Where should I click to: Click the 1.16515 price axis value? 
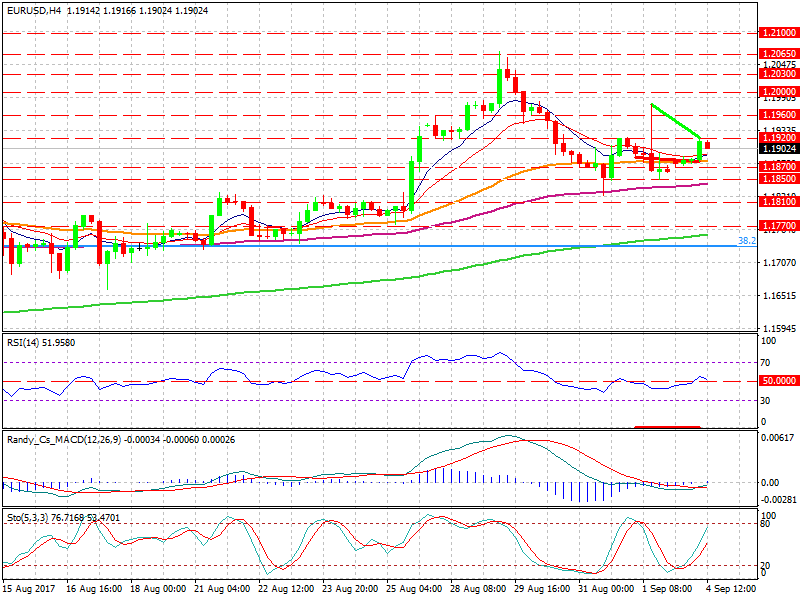click(x=779, y=295)
